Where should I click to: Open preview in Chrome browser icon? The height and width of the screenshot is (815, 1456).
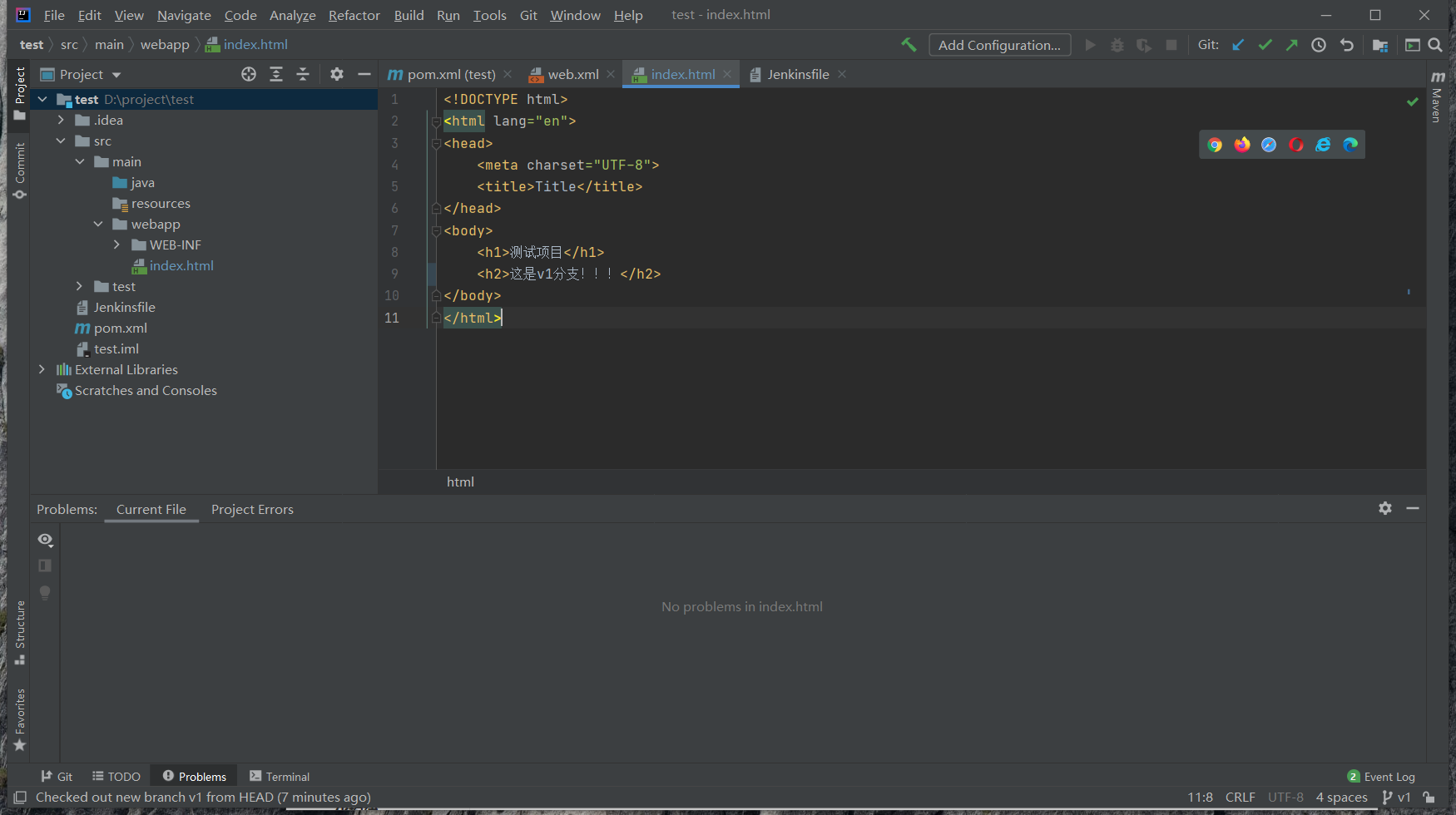coord(1215,145)
